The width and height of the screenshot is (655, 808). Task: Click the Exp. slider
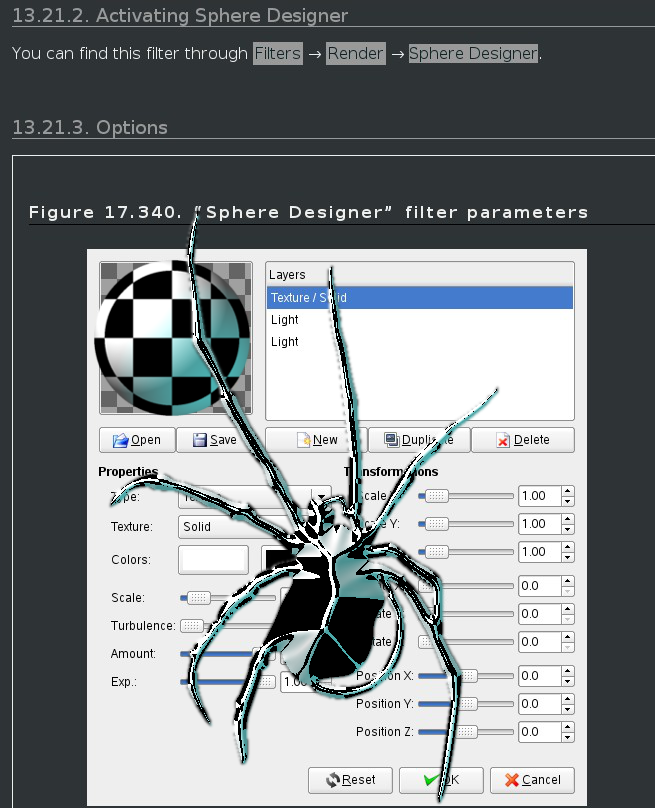pyautogui.click(x=228, y=682)
